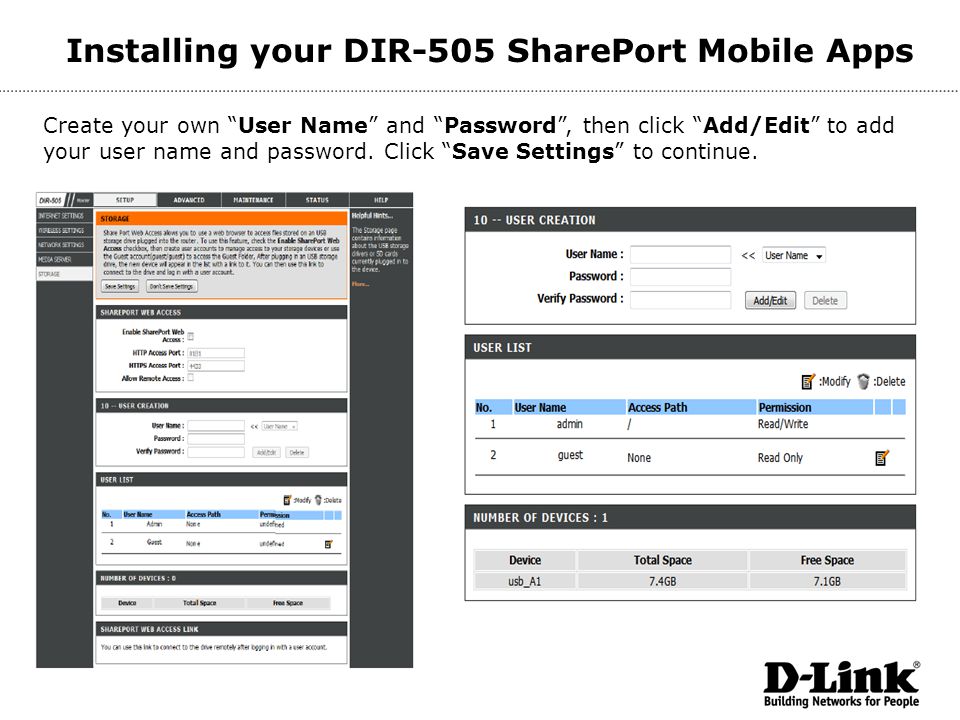Click the Delete trash legend icon in enlarged User List
Viewport: 960px width, 720px height.
863,381
